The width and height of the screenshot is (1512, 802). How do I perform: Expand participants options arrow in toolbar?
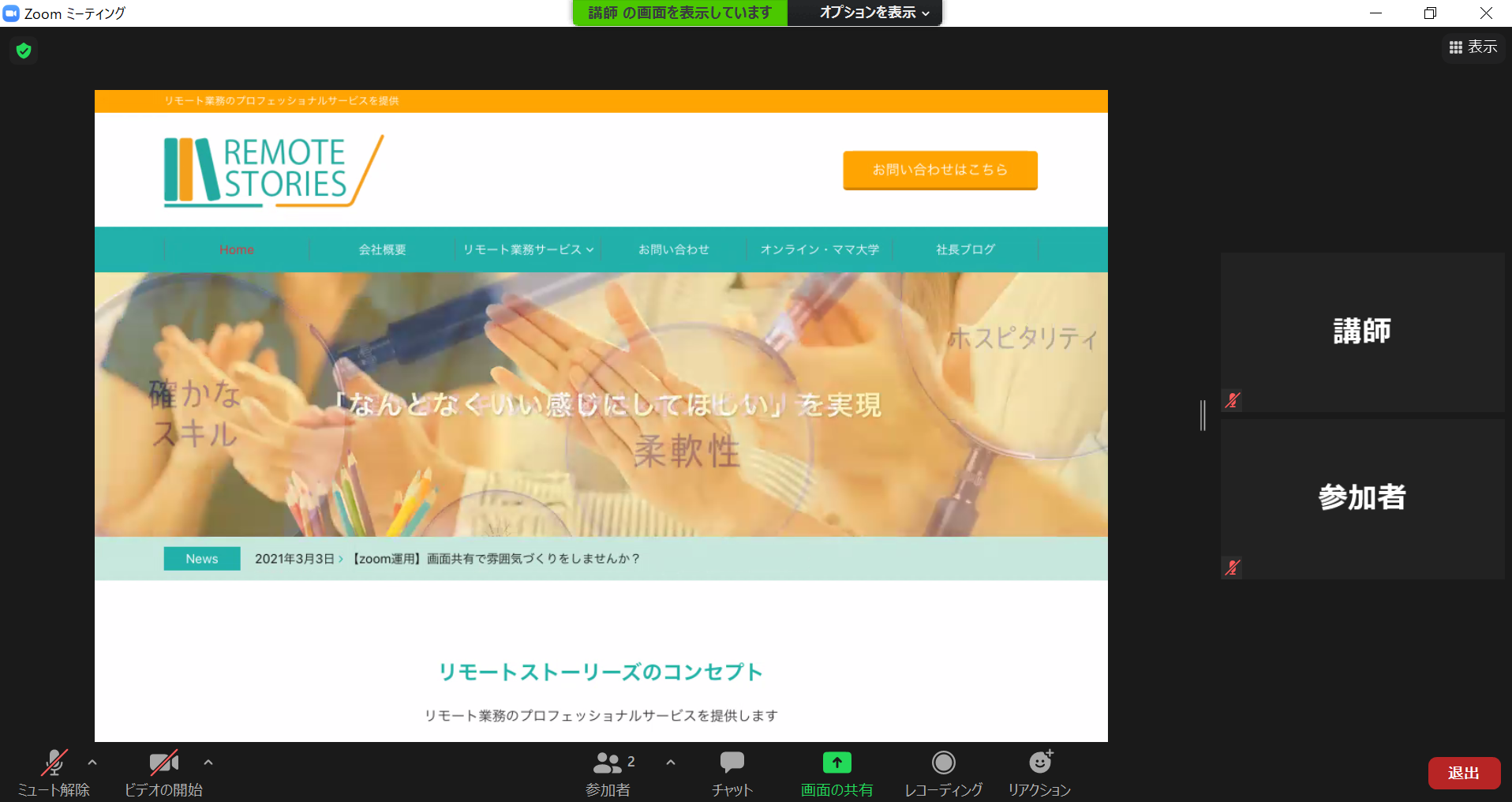click(x=671, y=763)
